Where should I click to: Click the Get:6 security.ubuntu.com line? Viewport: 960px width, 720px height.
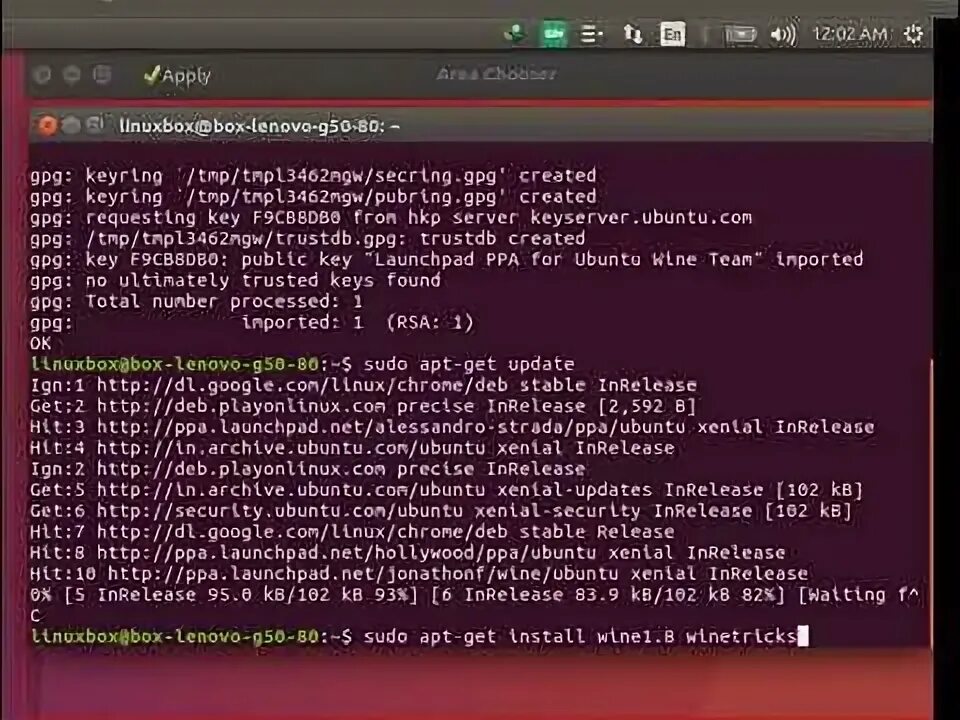[x=441, y=511]
